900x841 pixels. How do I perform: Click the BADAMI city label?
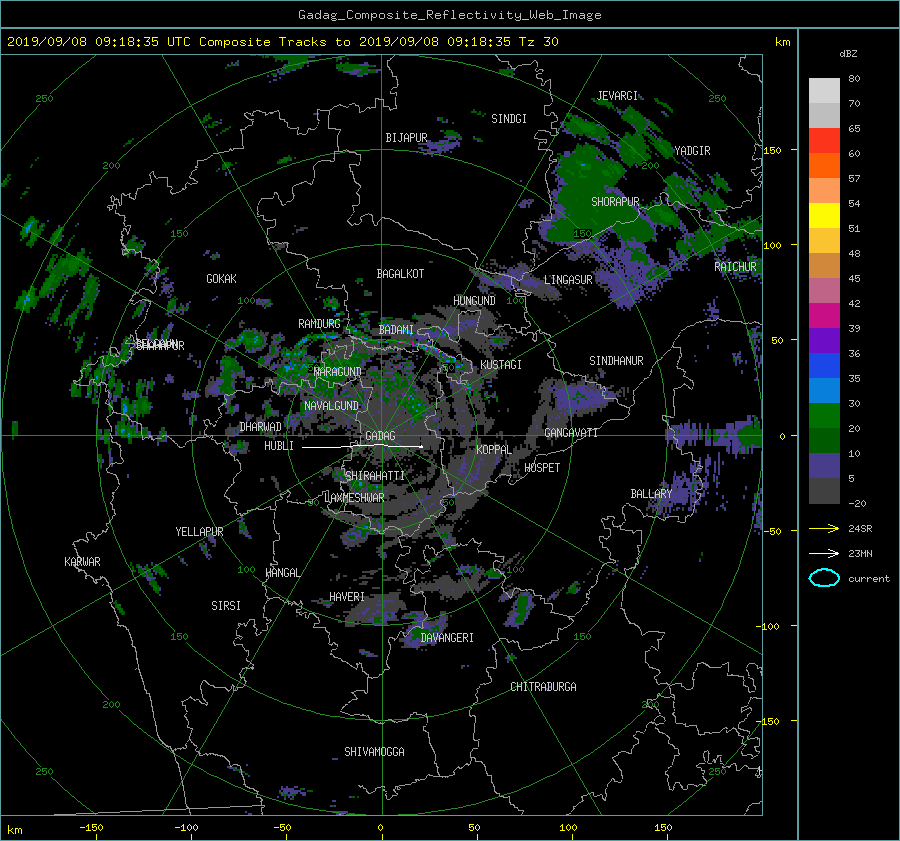(396, 330)
